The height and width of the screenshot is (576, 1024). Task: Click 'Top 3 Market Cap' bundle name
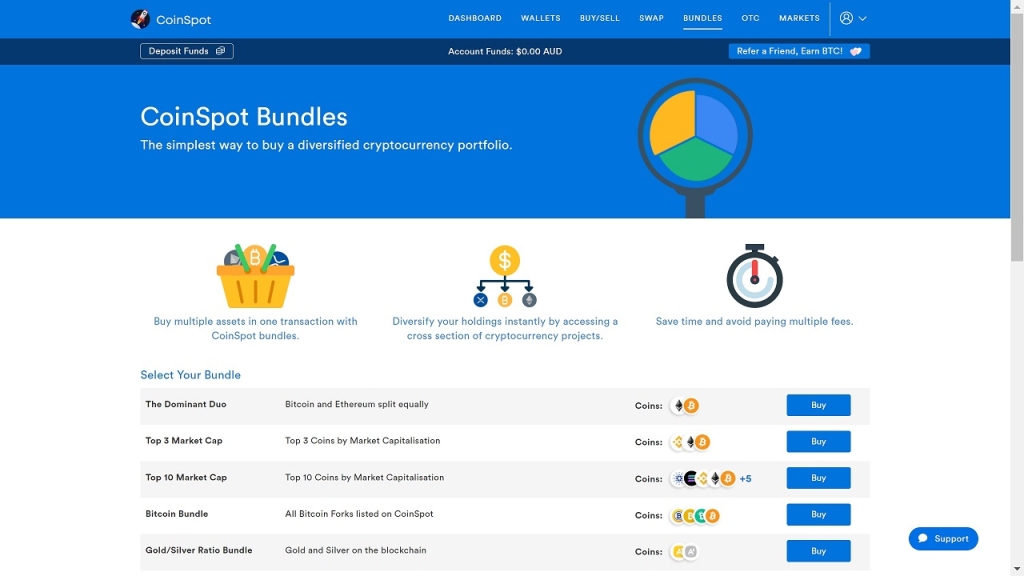[x=184, y=441]
